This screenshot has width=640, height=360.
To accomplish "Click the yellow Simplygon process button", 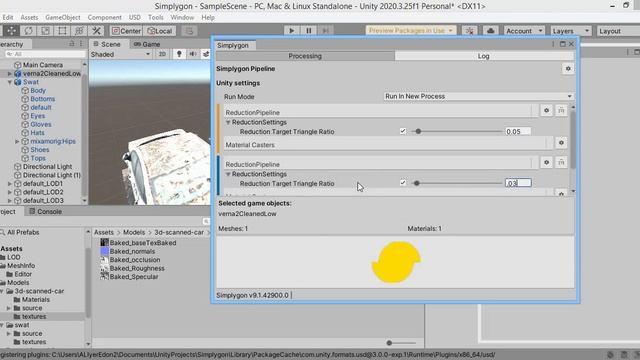I will (396, 262).
